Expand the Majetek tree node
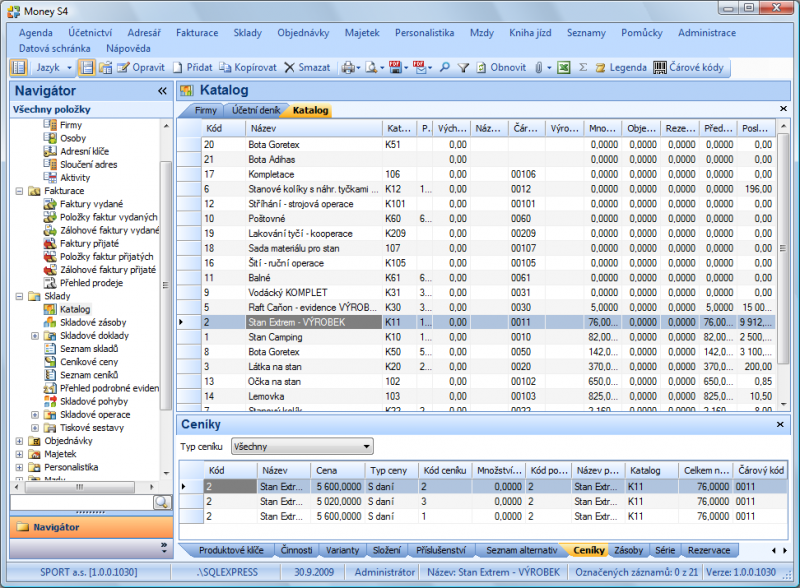The height and width of the screenshot is (588, 800). (x=19, y=454)
